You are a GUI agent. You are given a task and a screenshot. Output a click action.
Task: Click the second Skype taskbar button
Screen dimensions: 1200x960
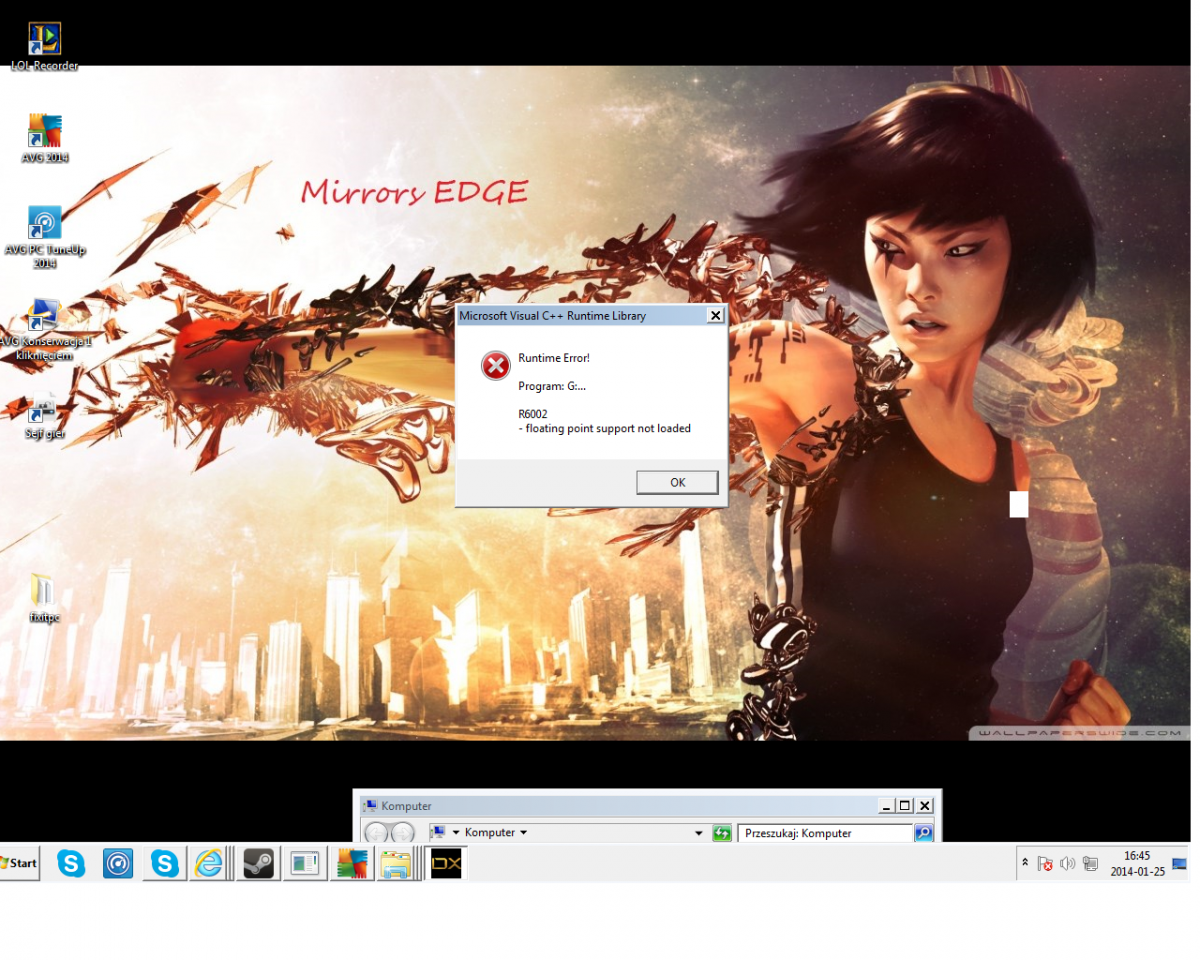point(164,863)
